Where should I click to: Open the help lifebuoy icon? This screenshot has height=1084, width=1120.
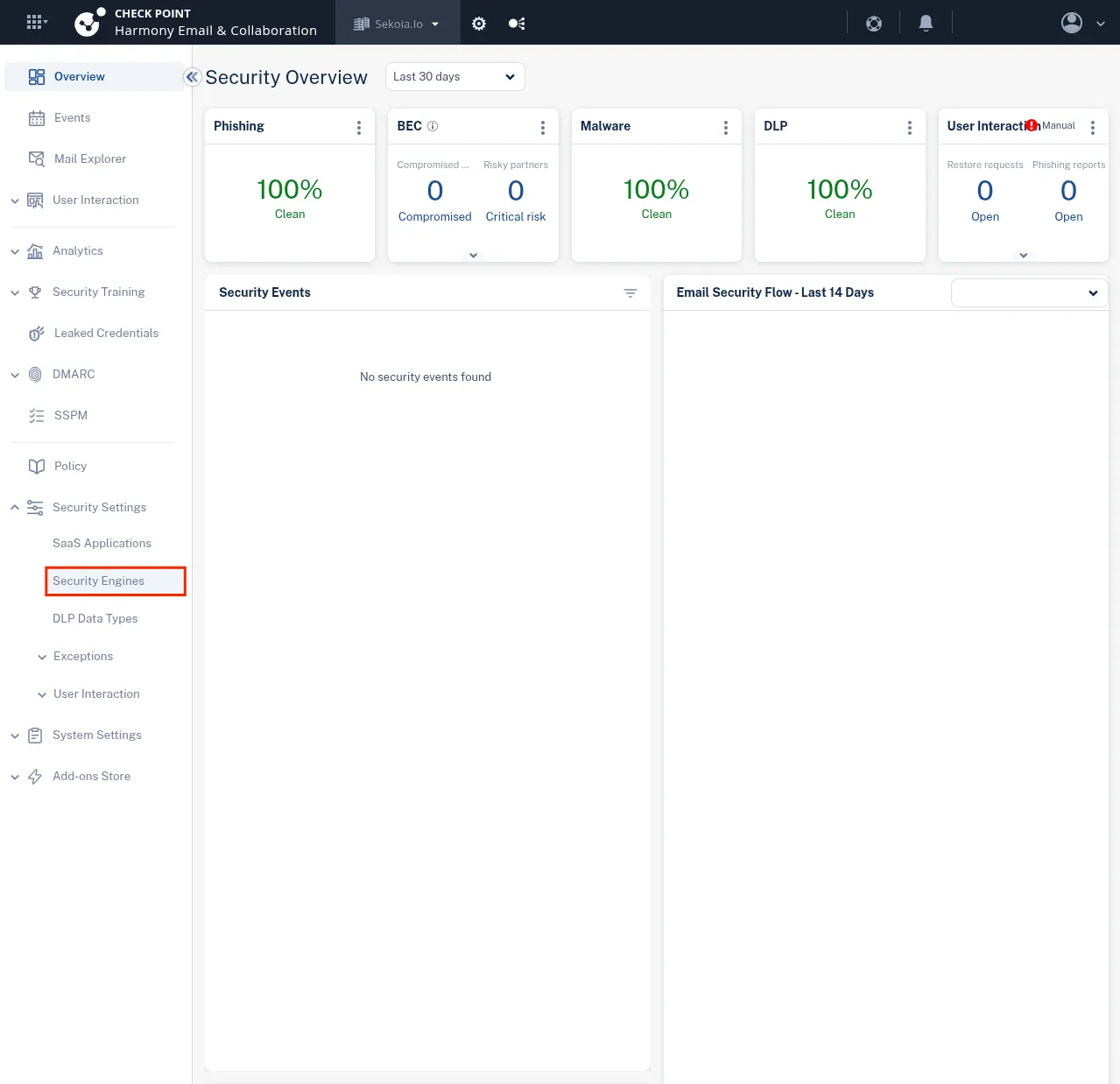pos(873,24)
